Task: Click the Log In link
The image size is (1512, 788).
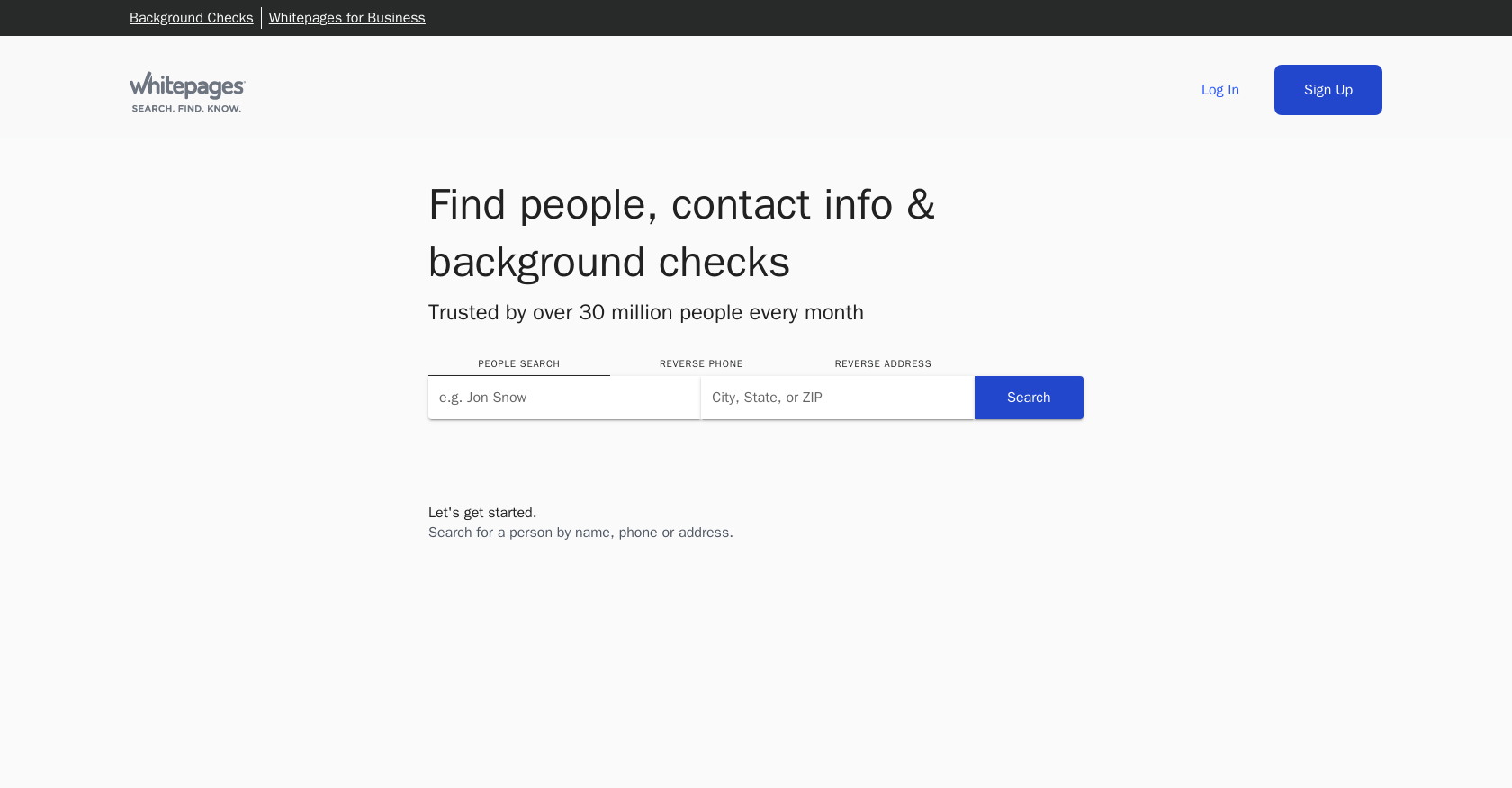Action: click(x=1220, y=90)
